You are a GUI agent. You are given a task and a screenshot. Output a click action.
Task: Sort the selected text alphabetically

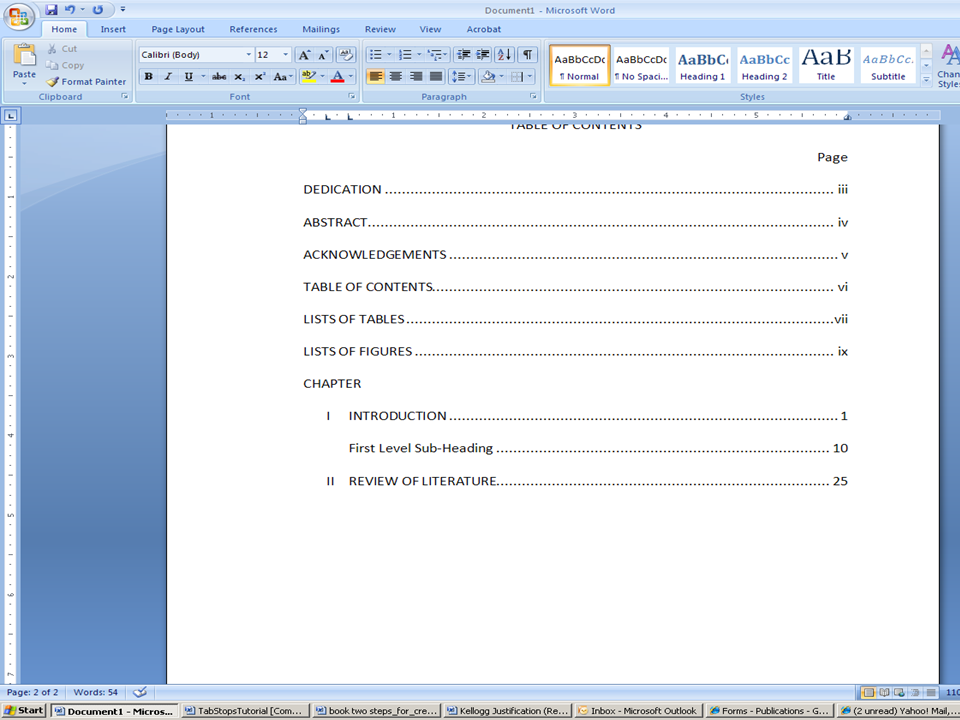pos(504,55)
